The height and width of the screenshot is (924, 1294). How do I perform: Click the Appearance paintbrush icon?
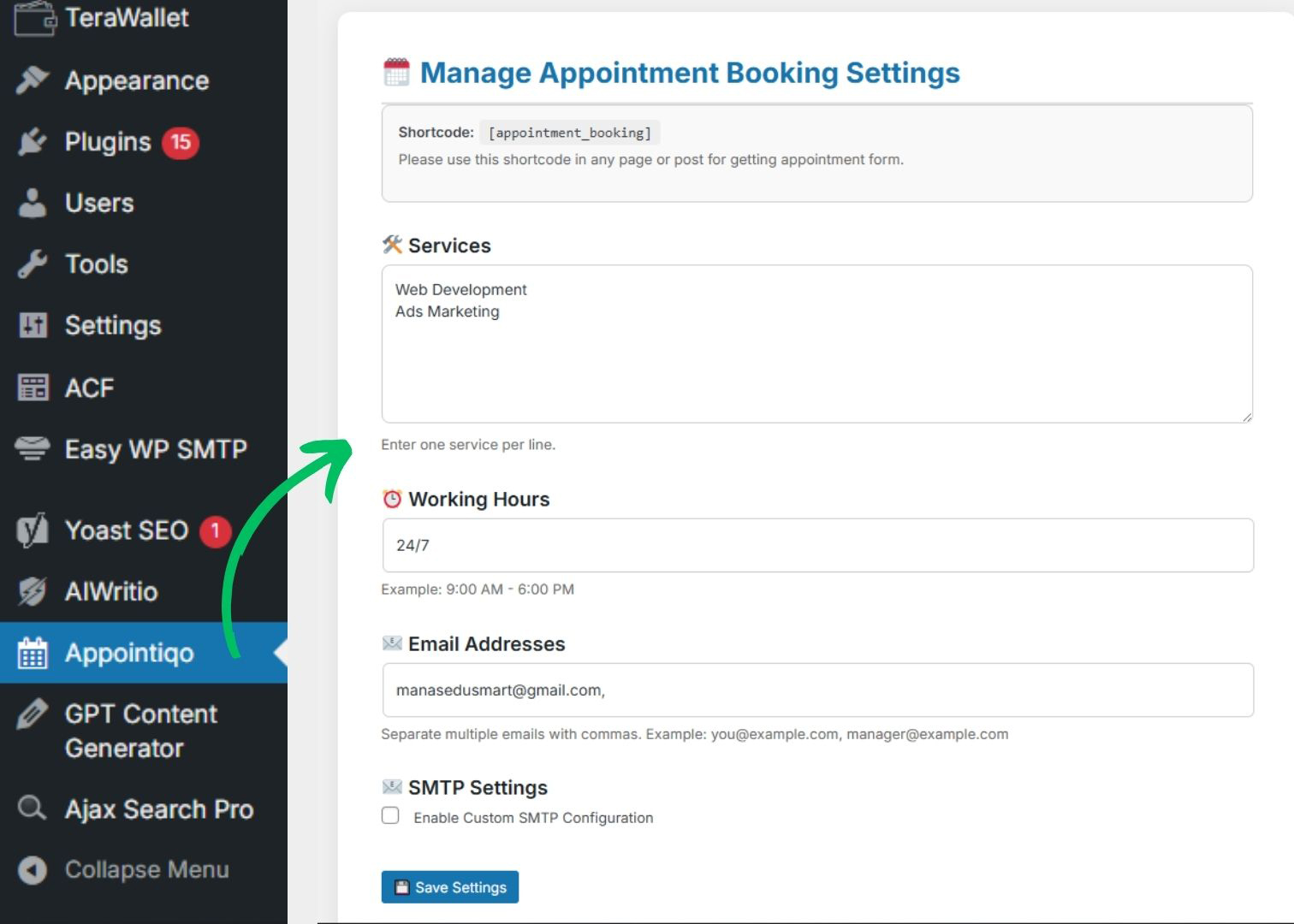point(33,80)
